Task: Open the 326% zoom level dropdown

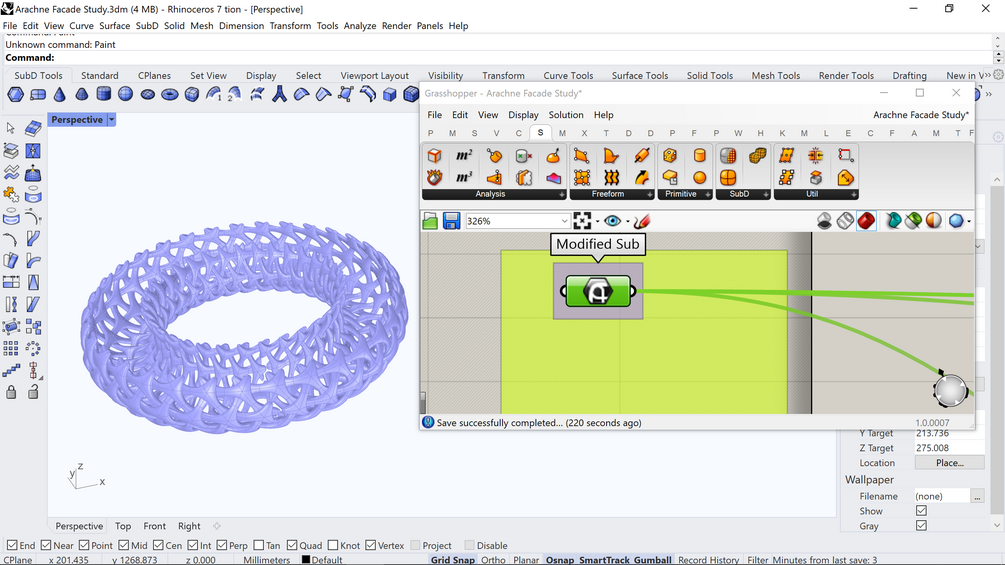Action: coord(564,221)
